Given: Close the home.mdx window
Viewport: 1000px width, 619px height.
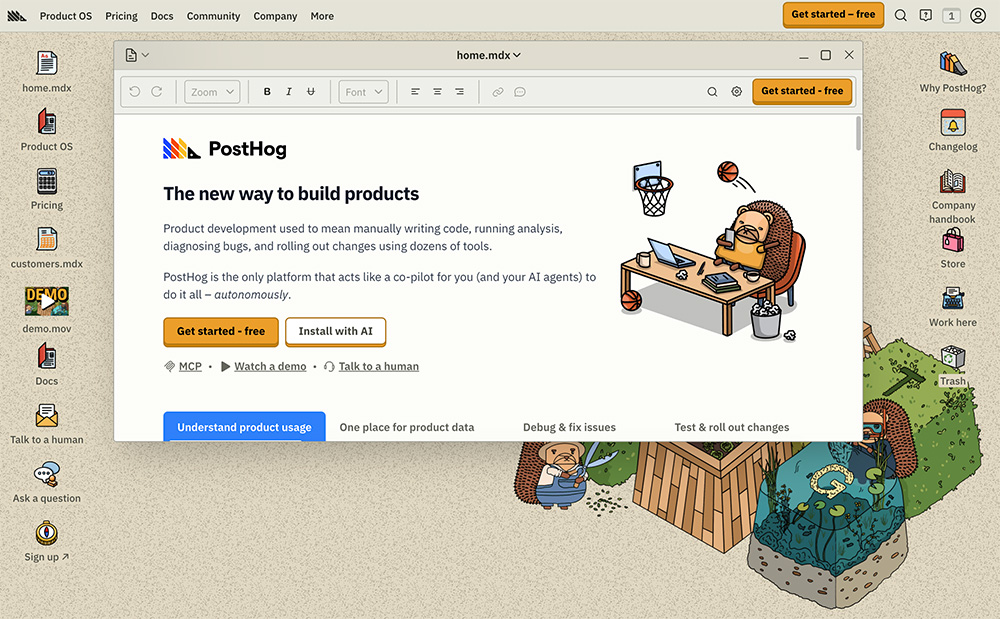Looking at the screenshot, I should [x=849, y=55].
